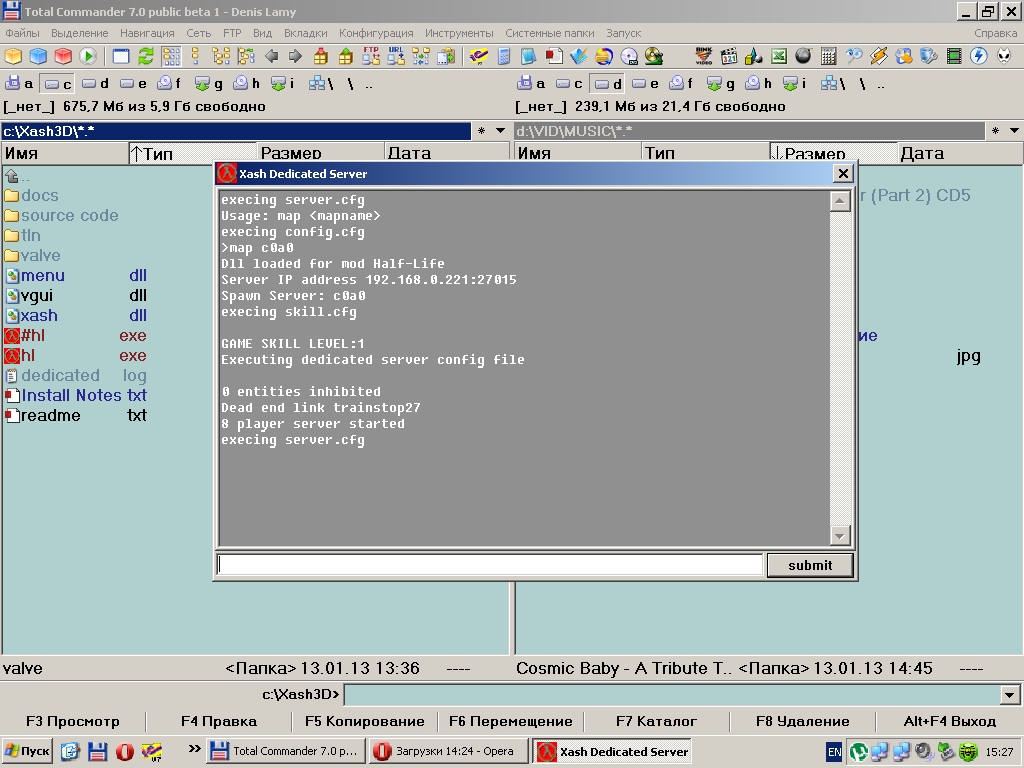Click the black bomb toolbar icon
This screenshot has height=768, width=1024.
click(x=803, y=56)
